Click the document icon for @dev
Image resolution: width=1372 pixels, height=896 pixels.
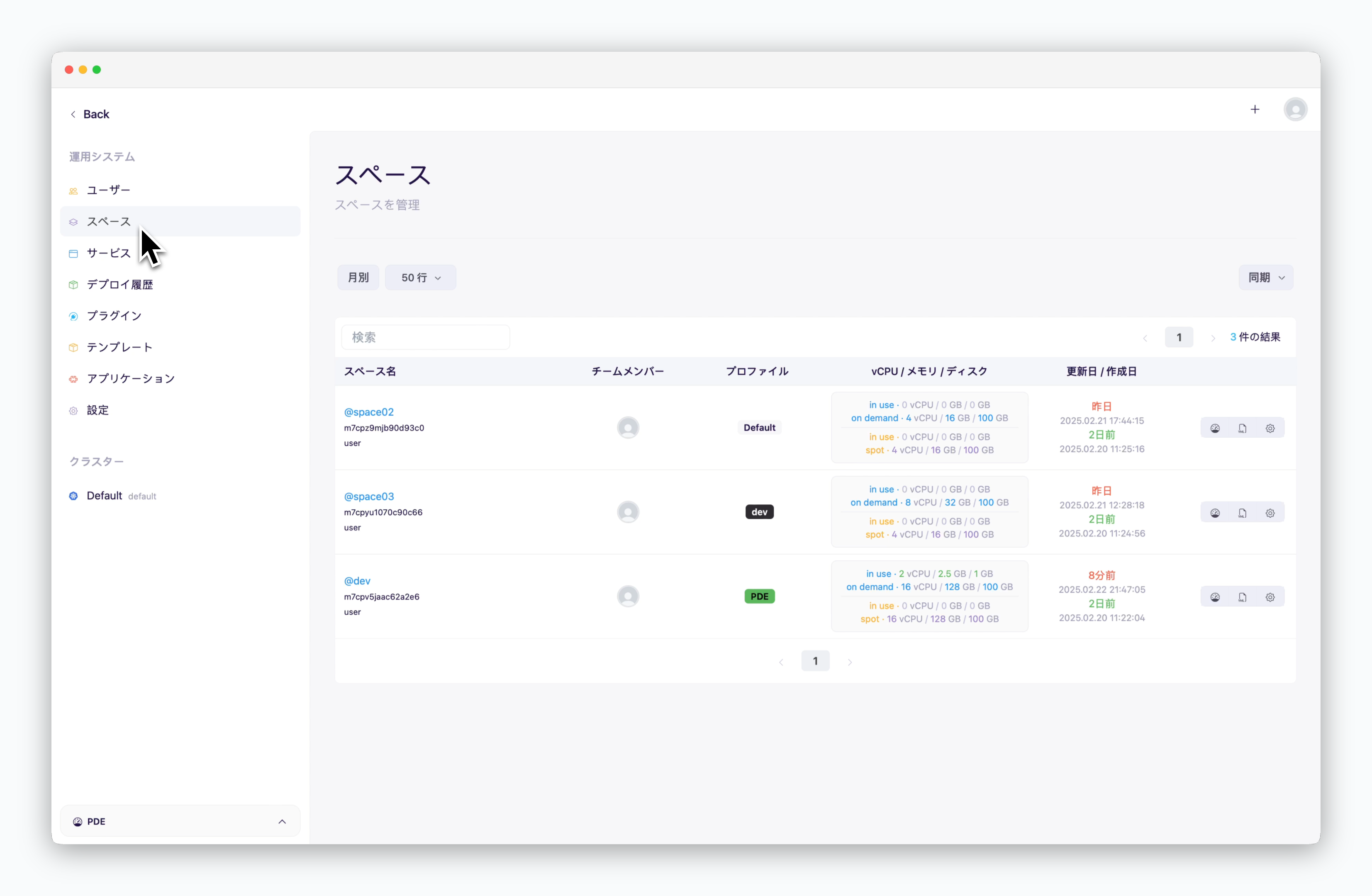coord(1242,597)
